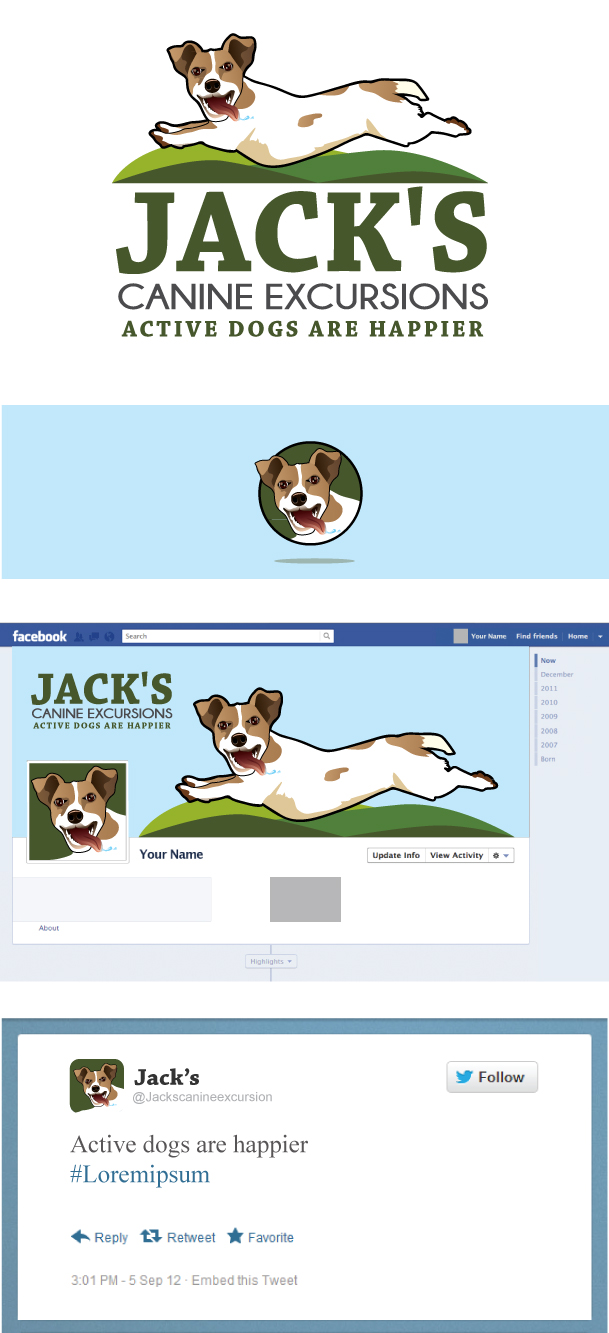Jump to 2009 on the timeline
This screenshot has height=1333, width=609.
tap(549, 717)
